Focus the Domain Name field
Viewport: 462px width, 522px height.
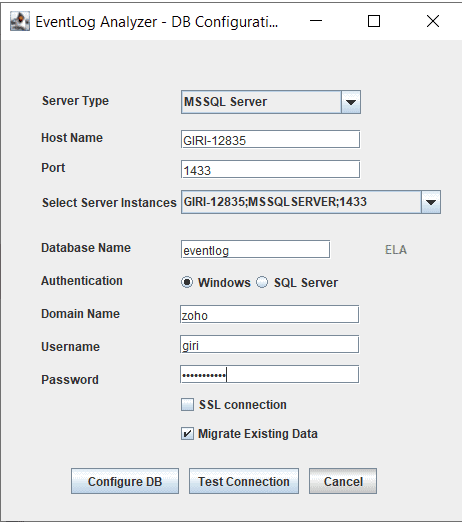(x=269, y=314)
